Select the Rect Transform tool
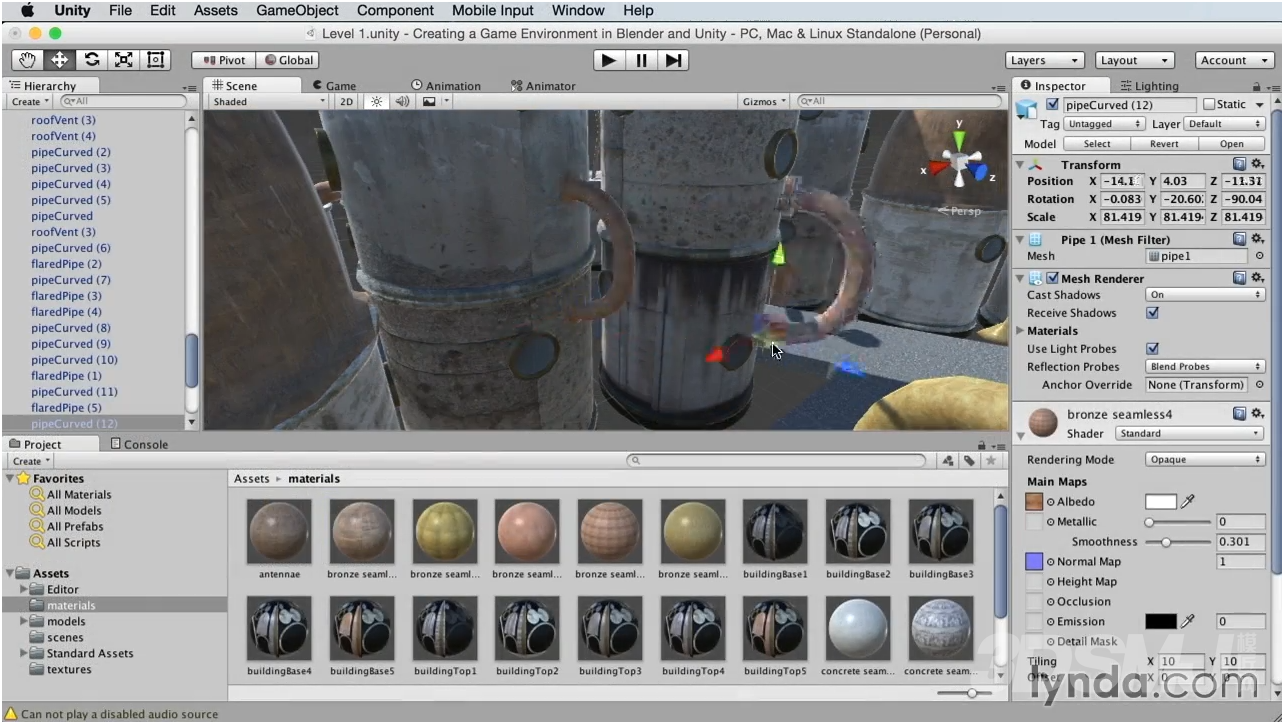This screenshot has width=1284, height=724. [155, 60]
